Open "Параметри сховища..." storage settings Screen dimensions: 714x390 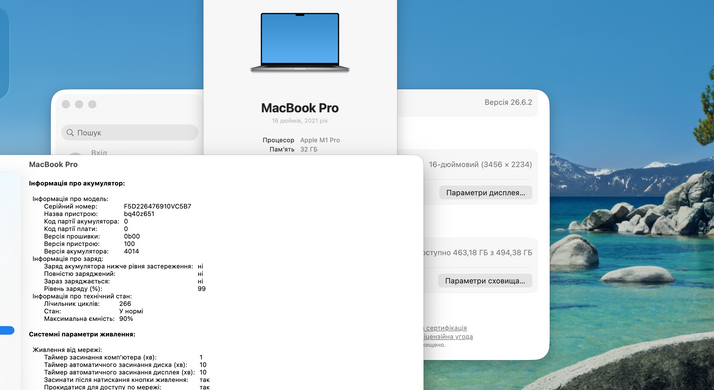(485, 281)
